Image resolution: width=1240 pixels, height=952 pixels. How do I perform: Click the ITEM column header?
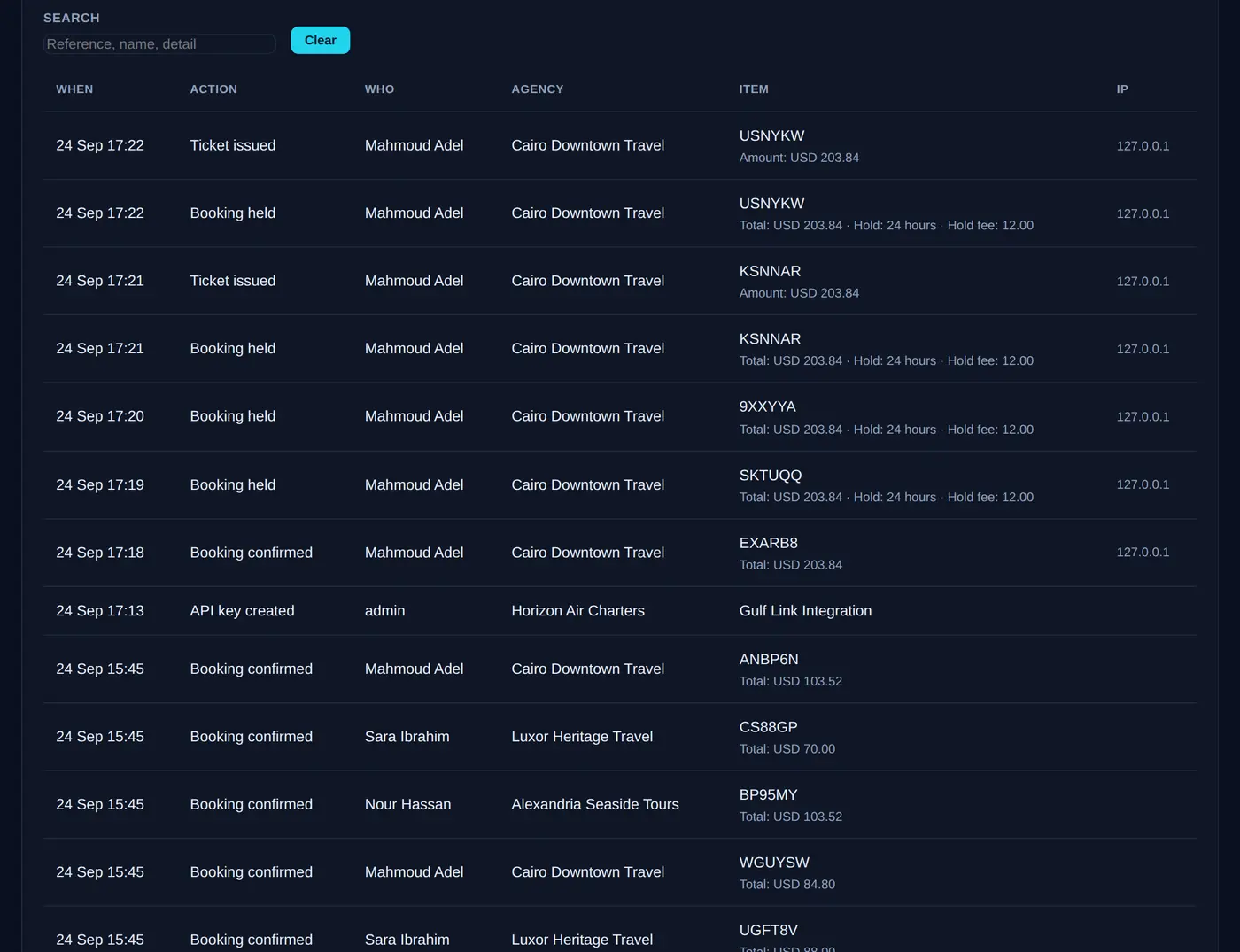(754, 89)
